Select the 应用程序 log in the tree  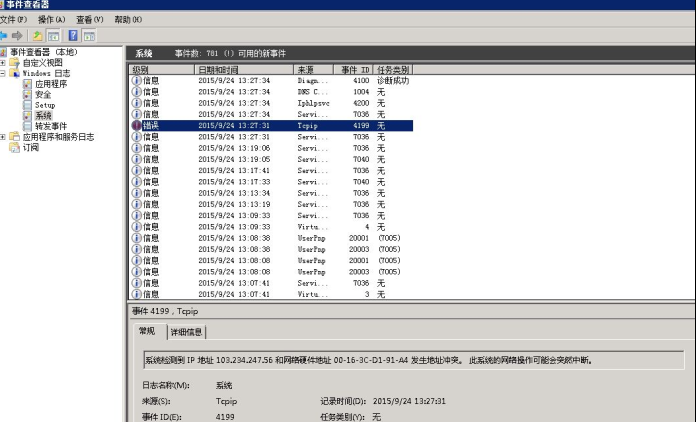(x=51, y=84)
